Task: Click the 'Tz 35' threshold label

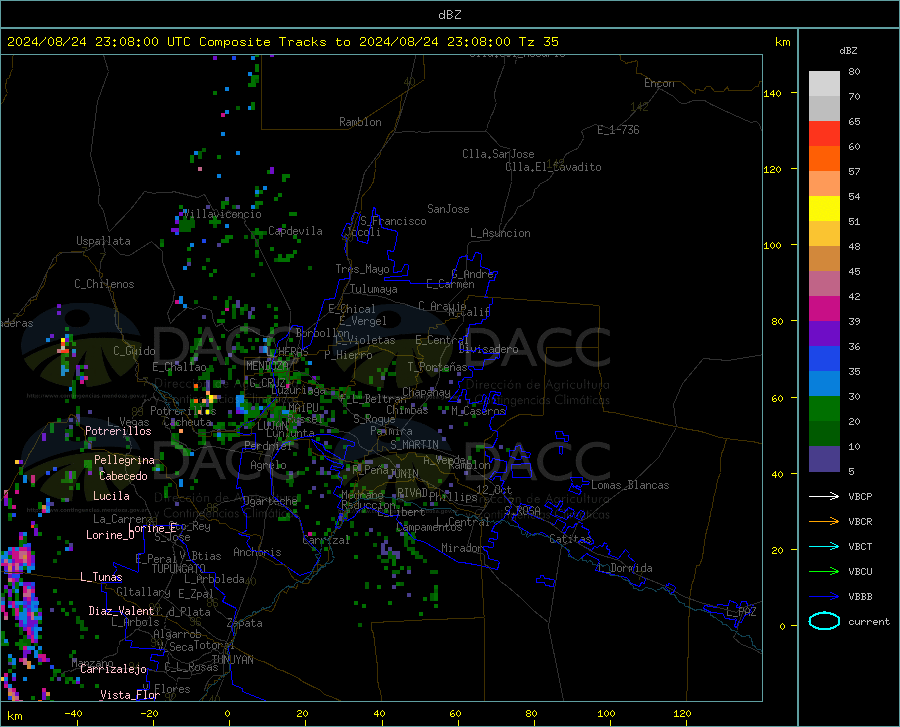Action: point(538,41)
